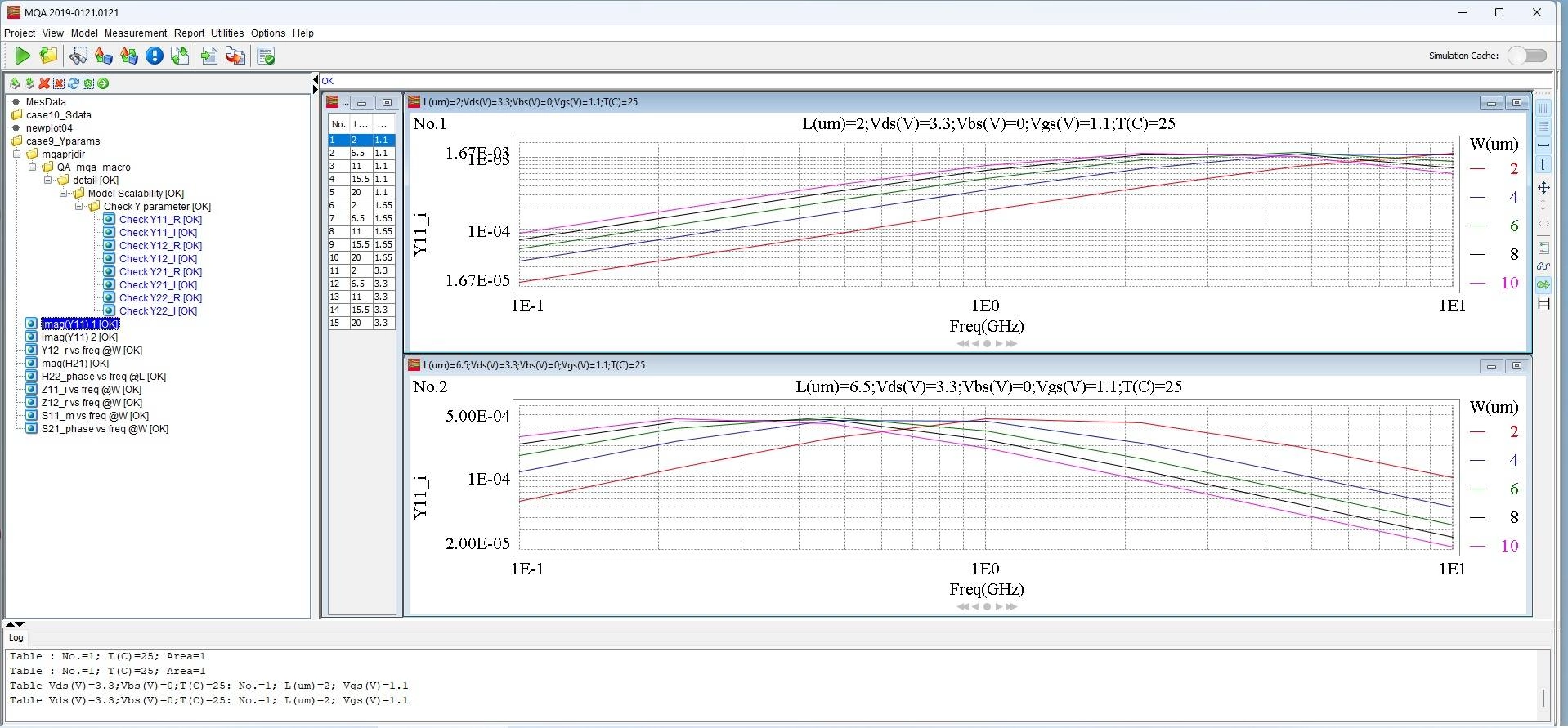
Task: Click the green Run play icon
Action: pos(23,56)
